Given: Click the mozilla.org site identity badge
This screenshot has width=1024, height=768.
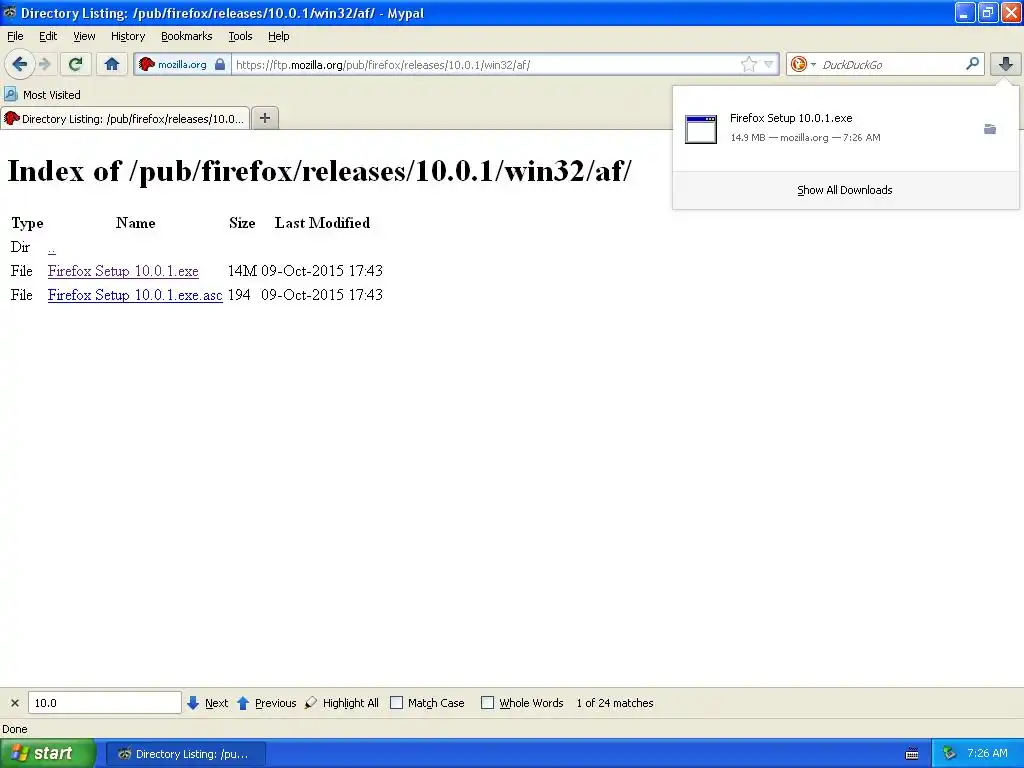Looking at the screenshot, I should click(182, 64).
